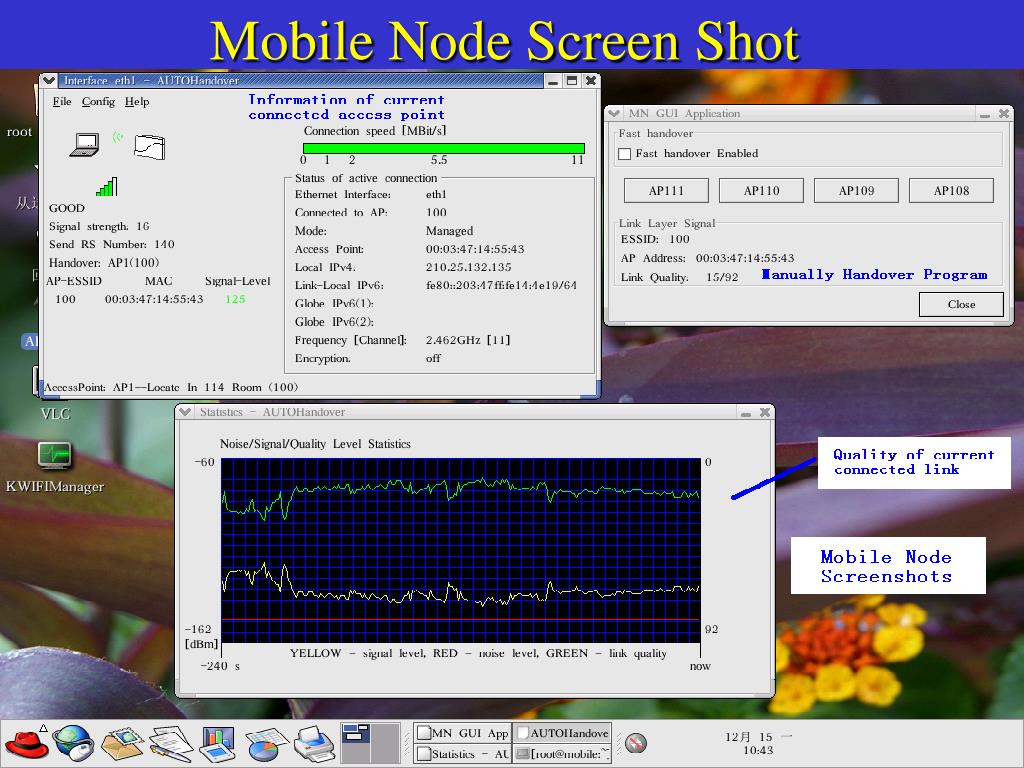Open the File menu
Screen dimensions: 1024x768
(62, 101)
